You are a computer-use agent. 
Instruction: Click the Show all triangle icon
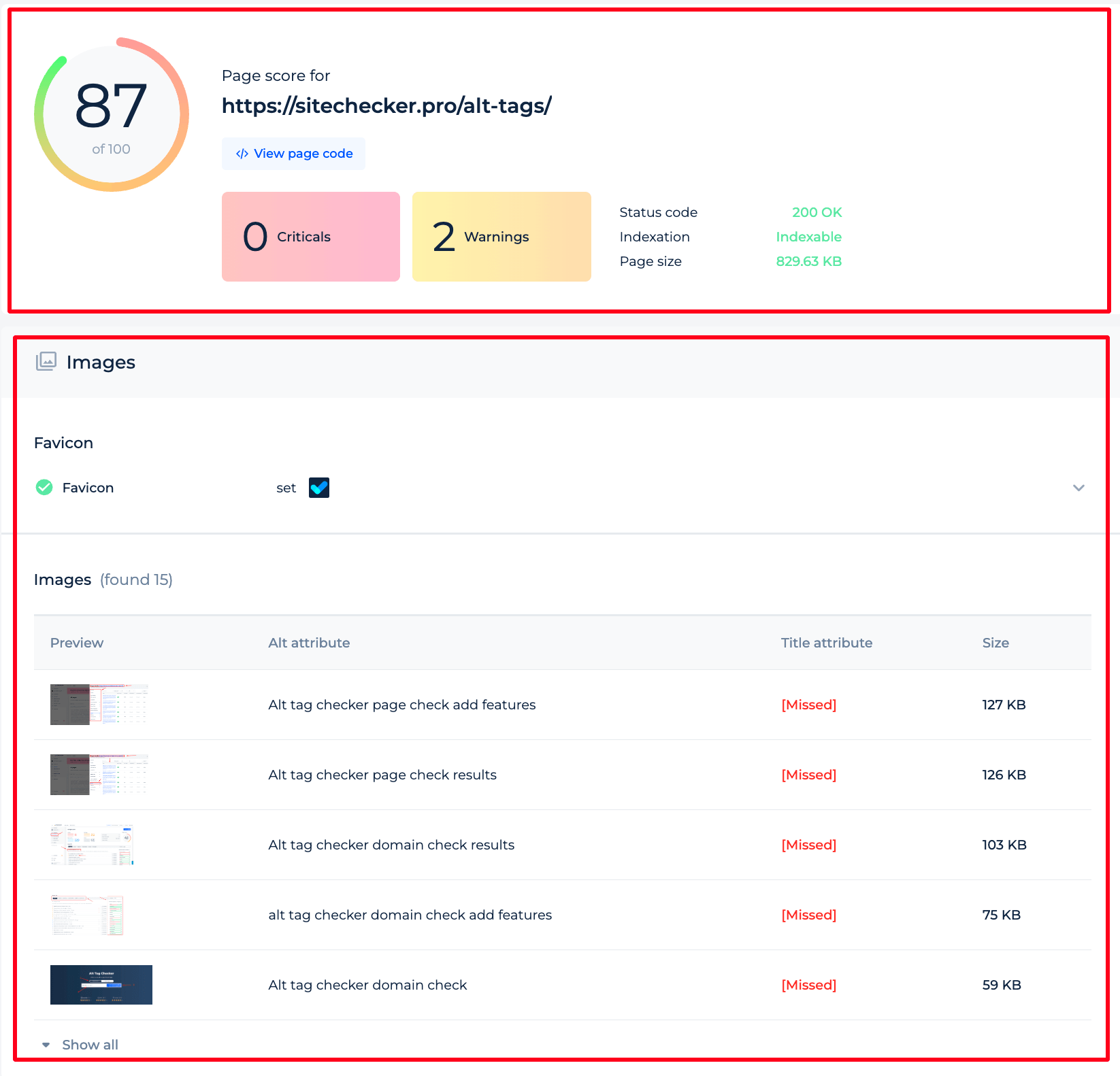46,1045
